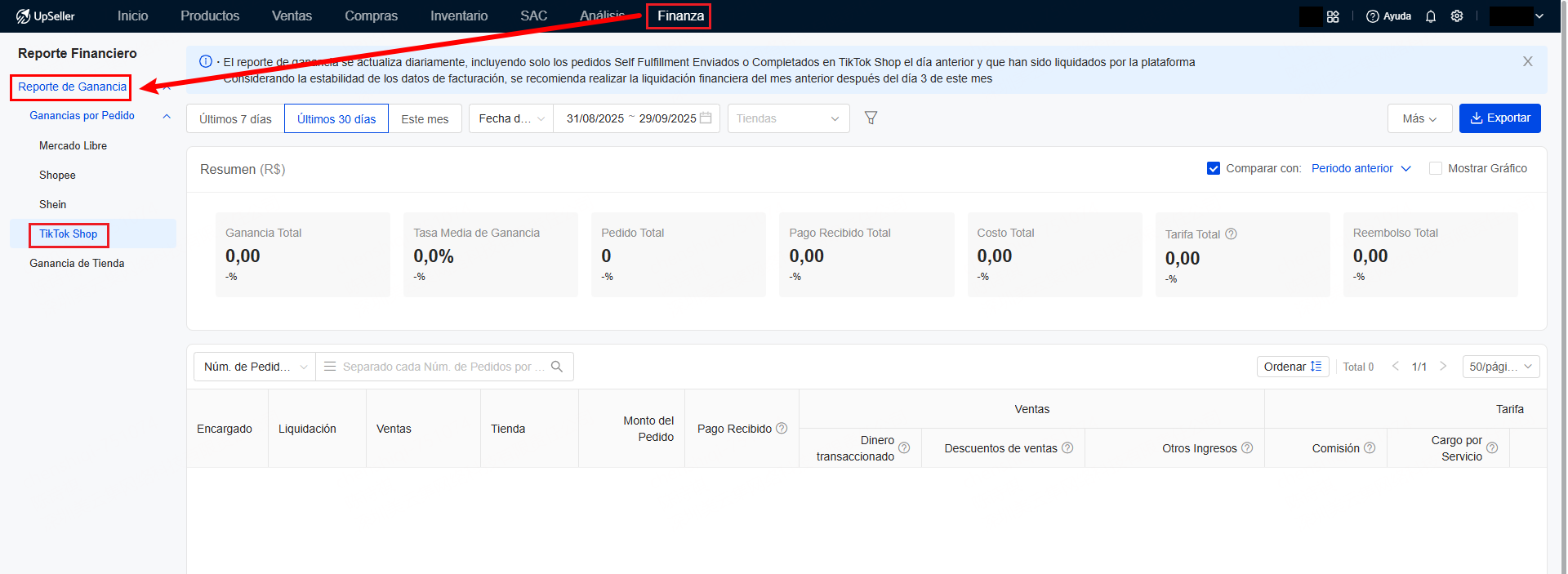Click search magnifier in order field
This screenshot has width=1568, height=574.
click(557, 367)
